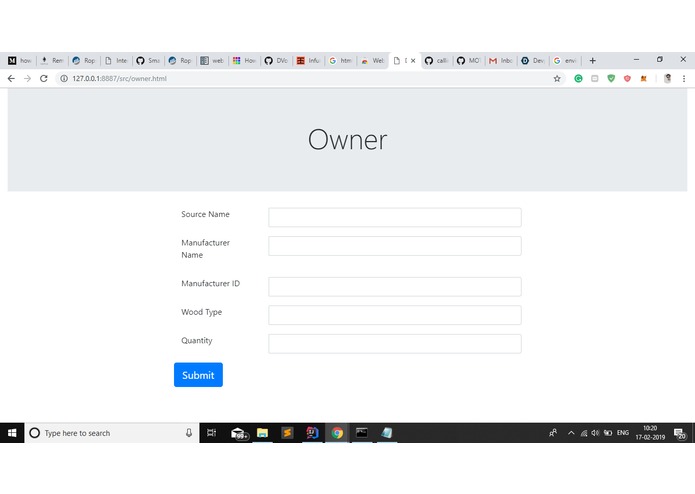
Task: Open the Grammarly extension icon
Action: [x=578, y=78]
